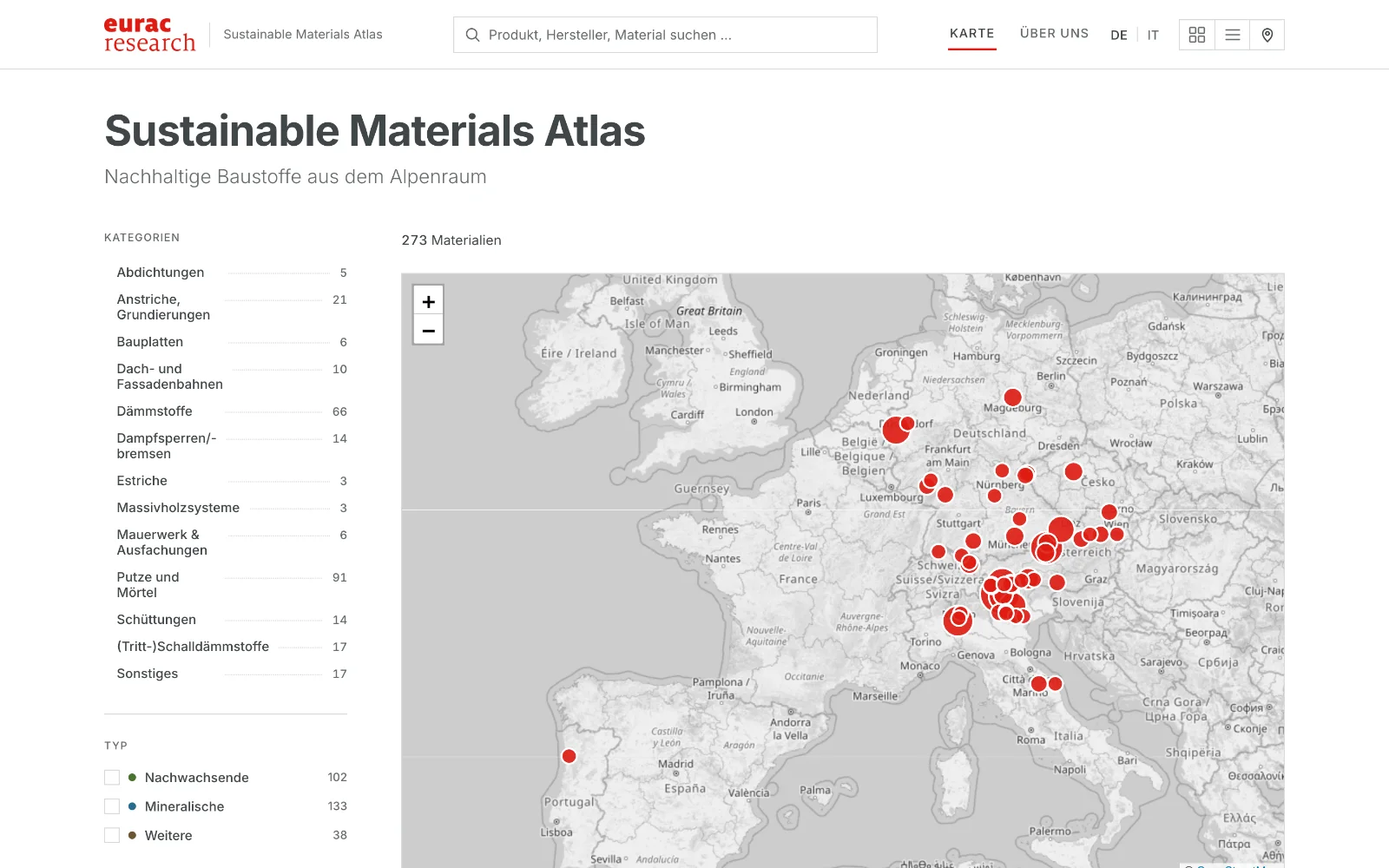
Task: Click the red marker in Portugal
Action: point(569,756)
